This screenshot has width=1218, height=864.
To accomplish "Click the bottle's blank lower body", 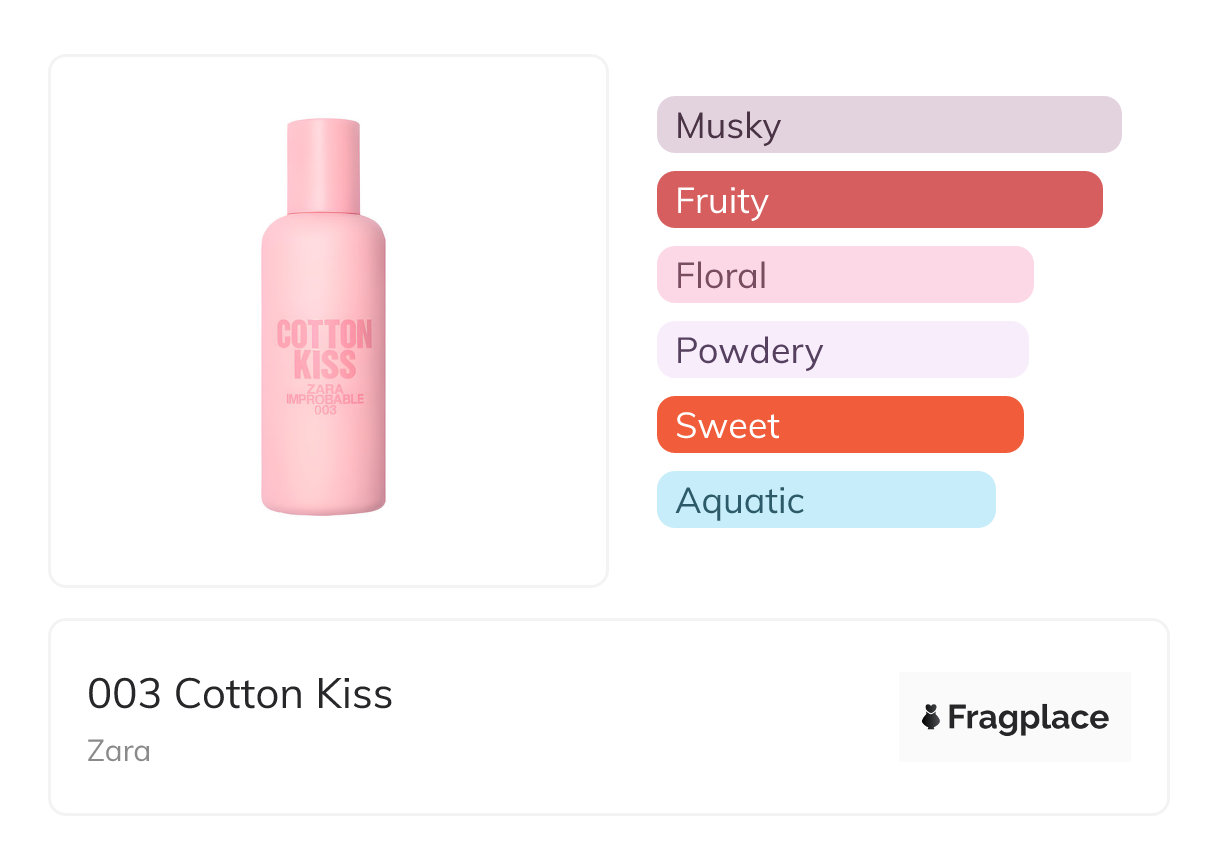I will (323, 465).
